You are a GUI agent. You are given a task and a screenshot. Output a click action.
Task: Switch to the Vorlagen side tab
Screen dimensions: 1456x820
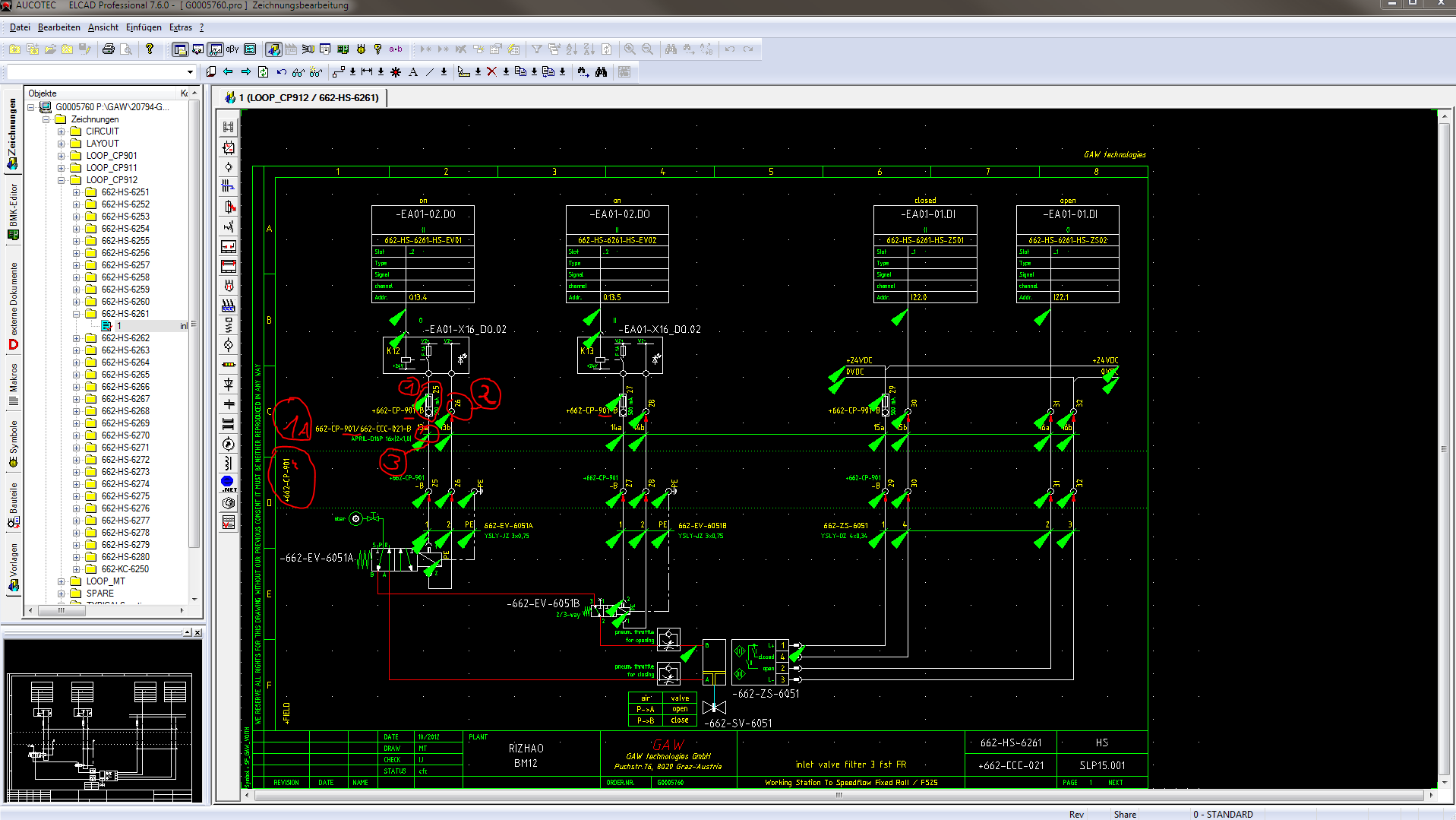click(13, 566)
